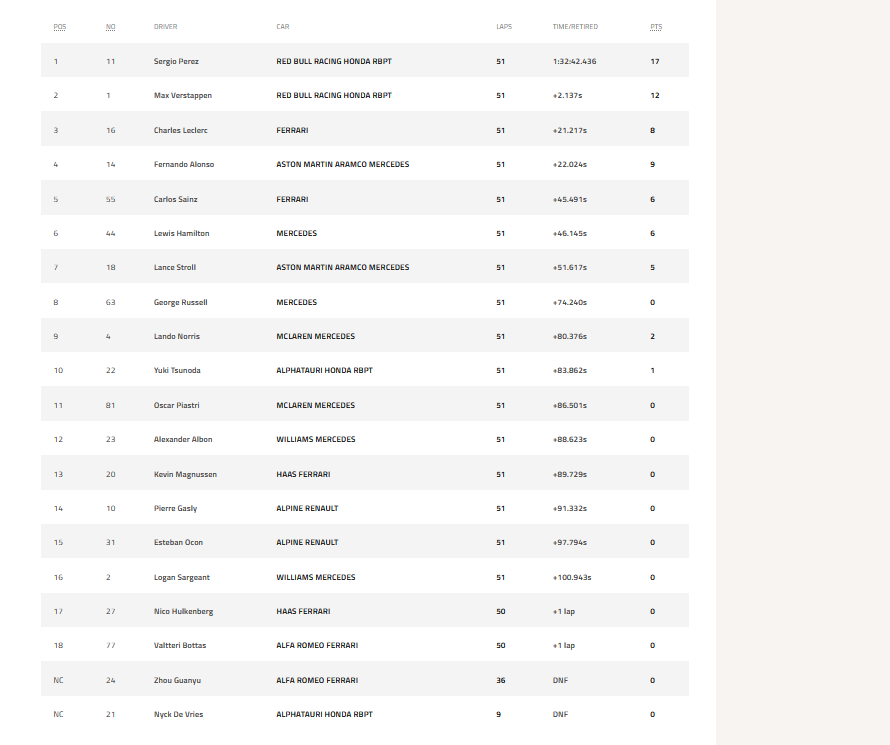890x745 pixels.
Task: Click the Oscar Piastri driver name
Action: (x=177, y=405)
